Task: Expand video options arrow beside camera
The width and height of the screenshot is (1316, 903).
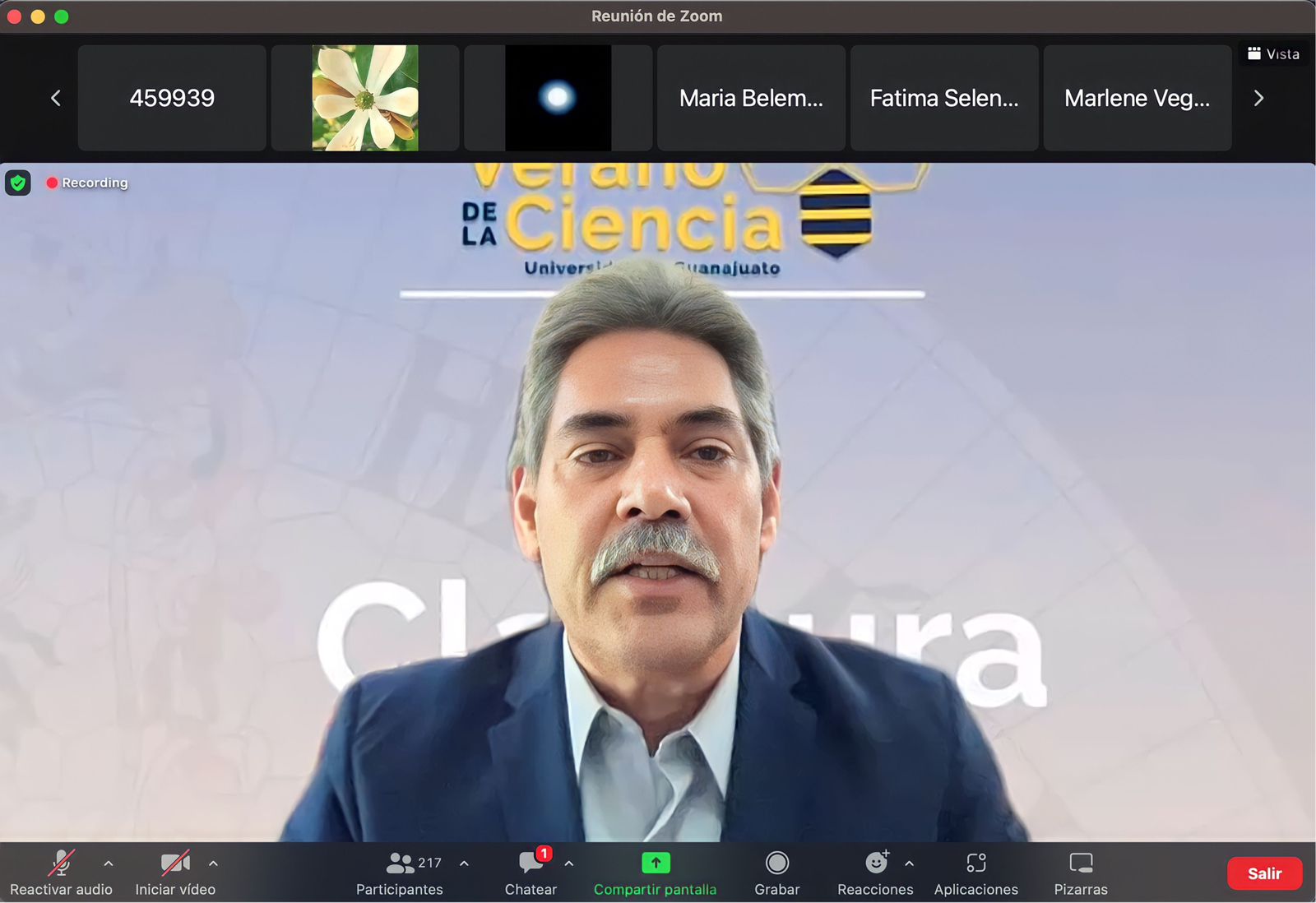Action: [213, 864]
